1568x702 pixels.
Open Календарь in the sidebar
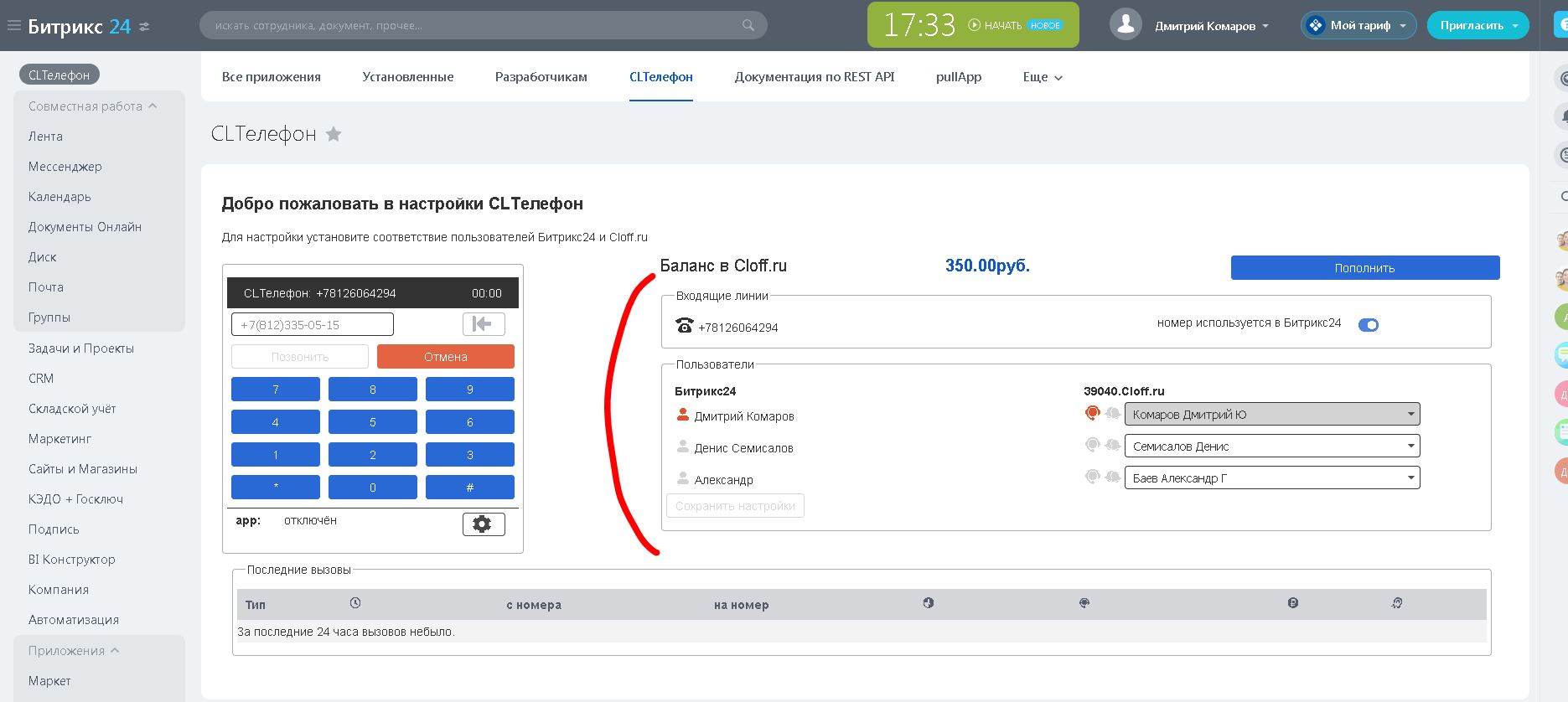click(x=60, y=197)
